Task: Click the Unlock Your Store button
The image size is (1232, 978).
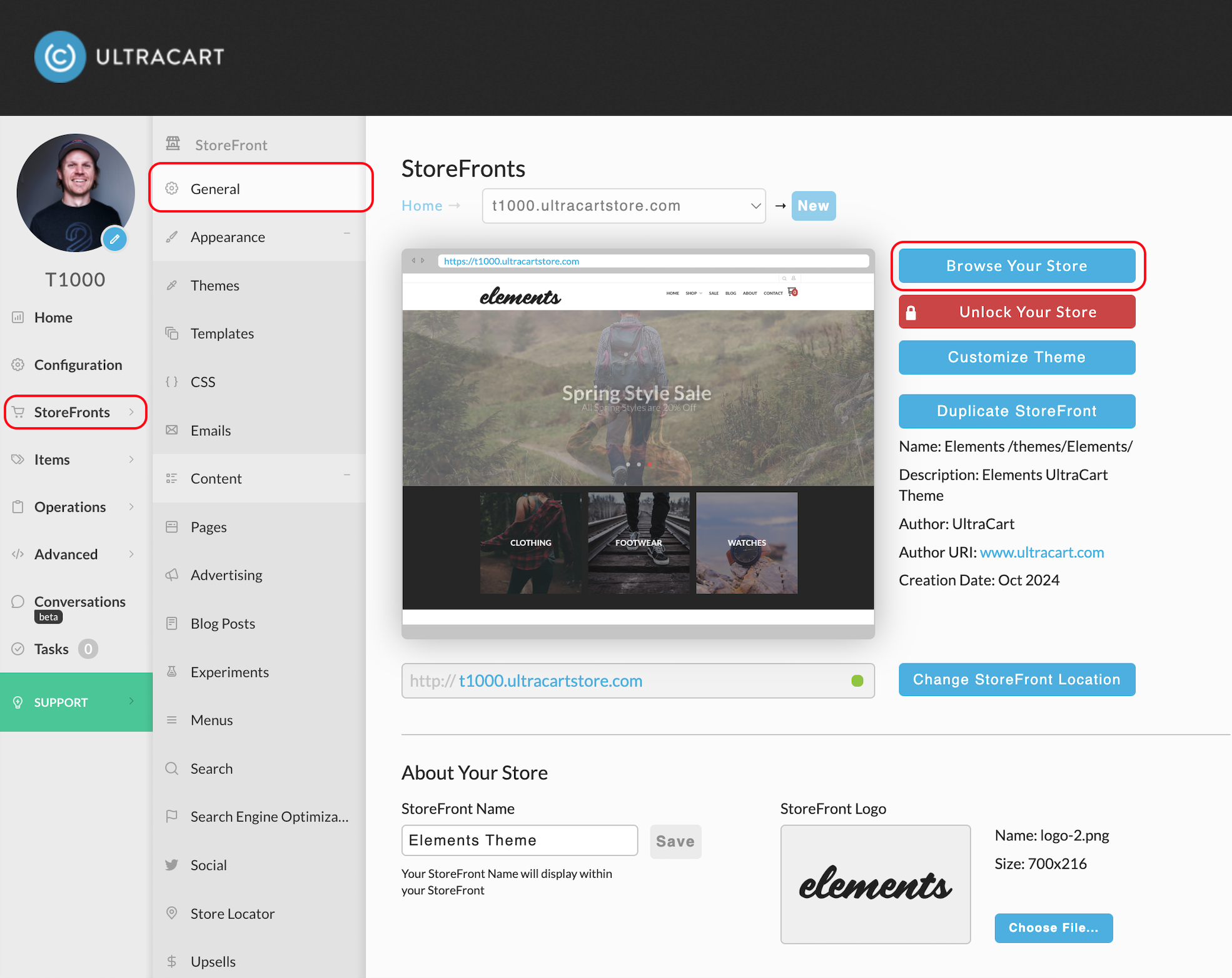Action: point(1017,311)
